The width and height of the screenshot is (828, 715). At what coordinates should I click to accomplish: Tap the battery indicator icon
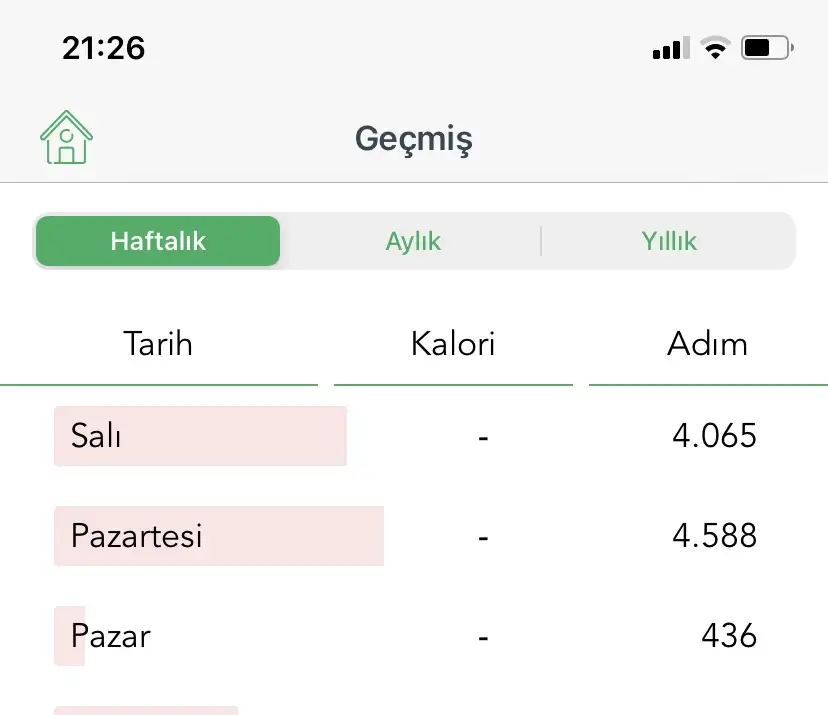[x=767, y=47]
